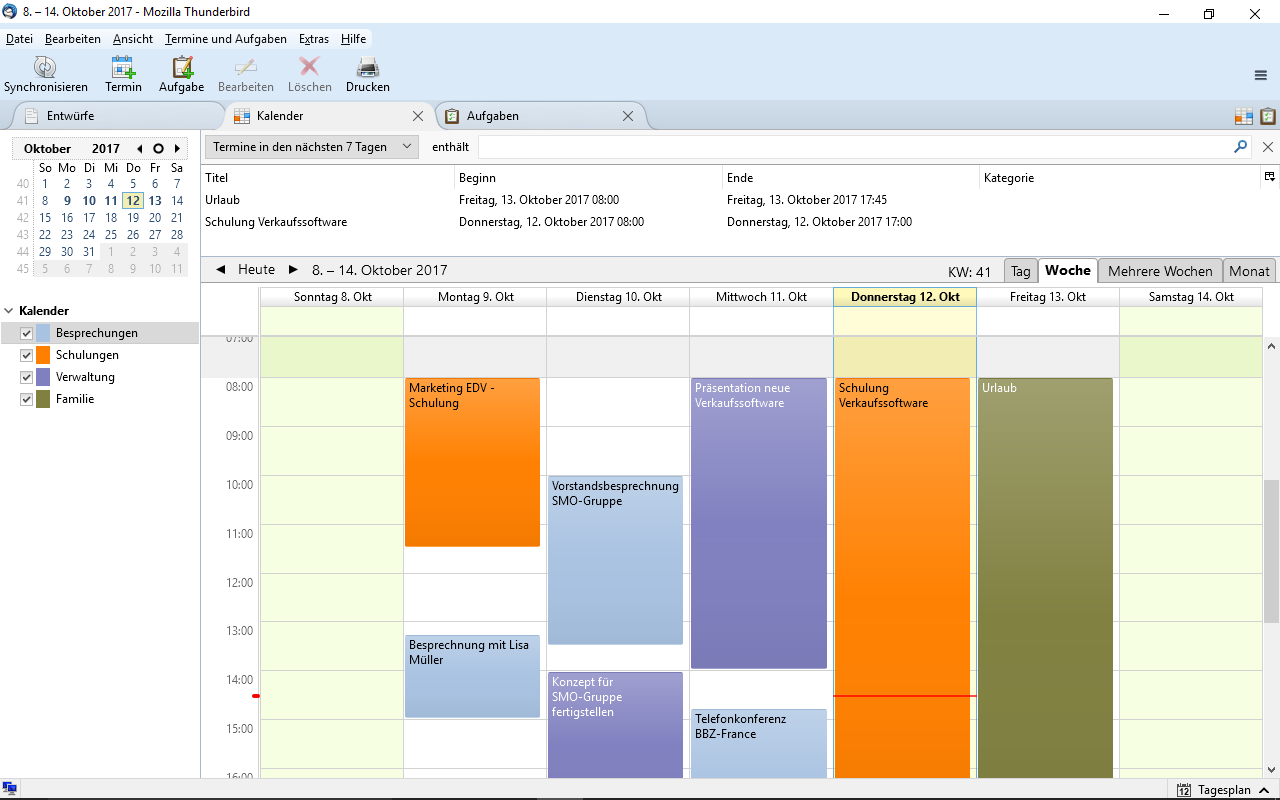Viewport: 1280px width, 800px height.
Task: Switch to tasks view icon at tab bar right
Action: [1268, 117]
